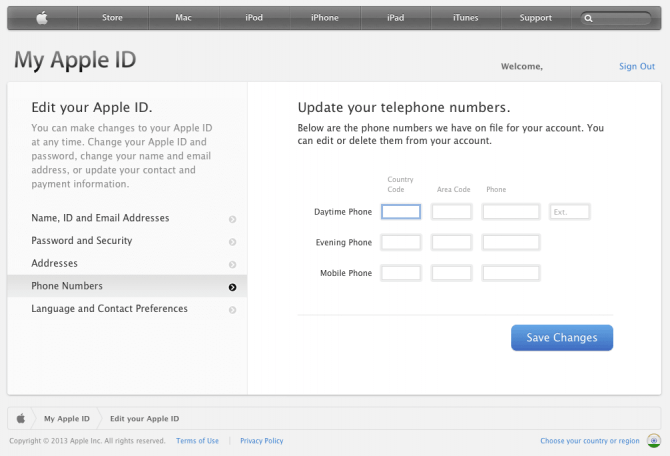The height and width of the screenshot is (456, 670).
Task: Go to the iPhone section
Action: (325, 18)
